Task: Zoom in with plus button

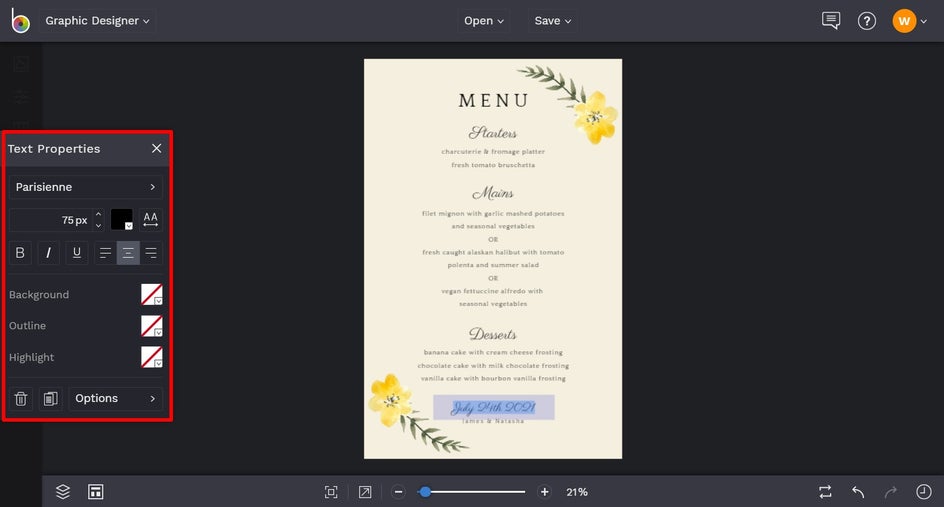Action: [x=544, y=492]
